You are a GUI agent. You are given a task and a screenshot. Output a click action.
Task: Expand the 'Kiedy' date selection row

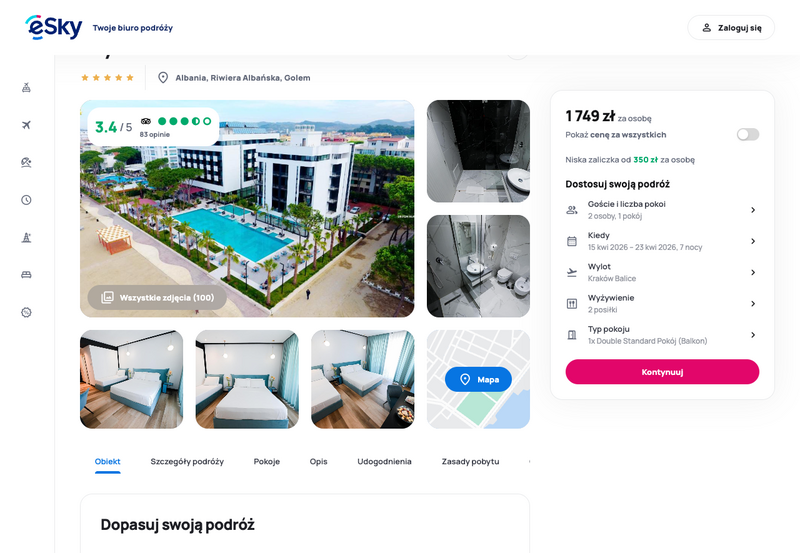(662, 241)
